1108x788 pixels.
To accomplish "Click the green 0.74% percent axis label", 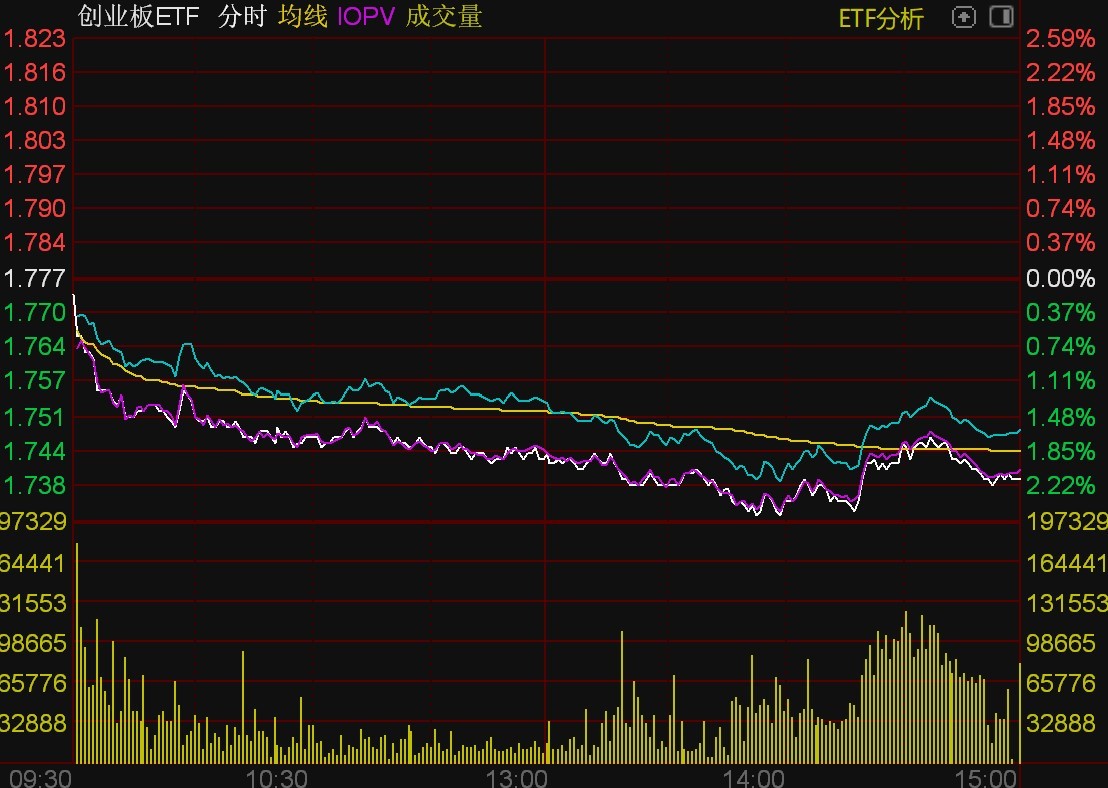I will [1060, 346].
